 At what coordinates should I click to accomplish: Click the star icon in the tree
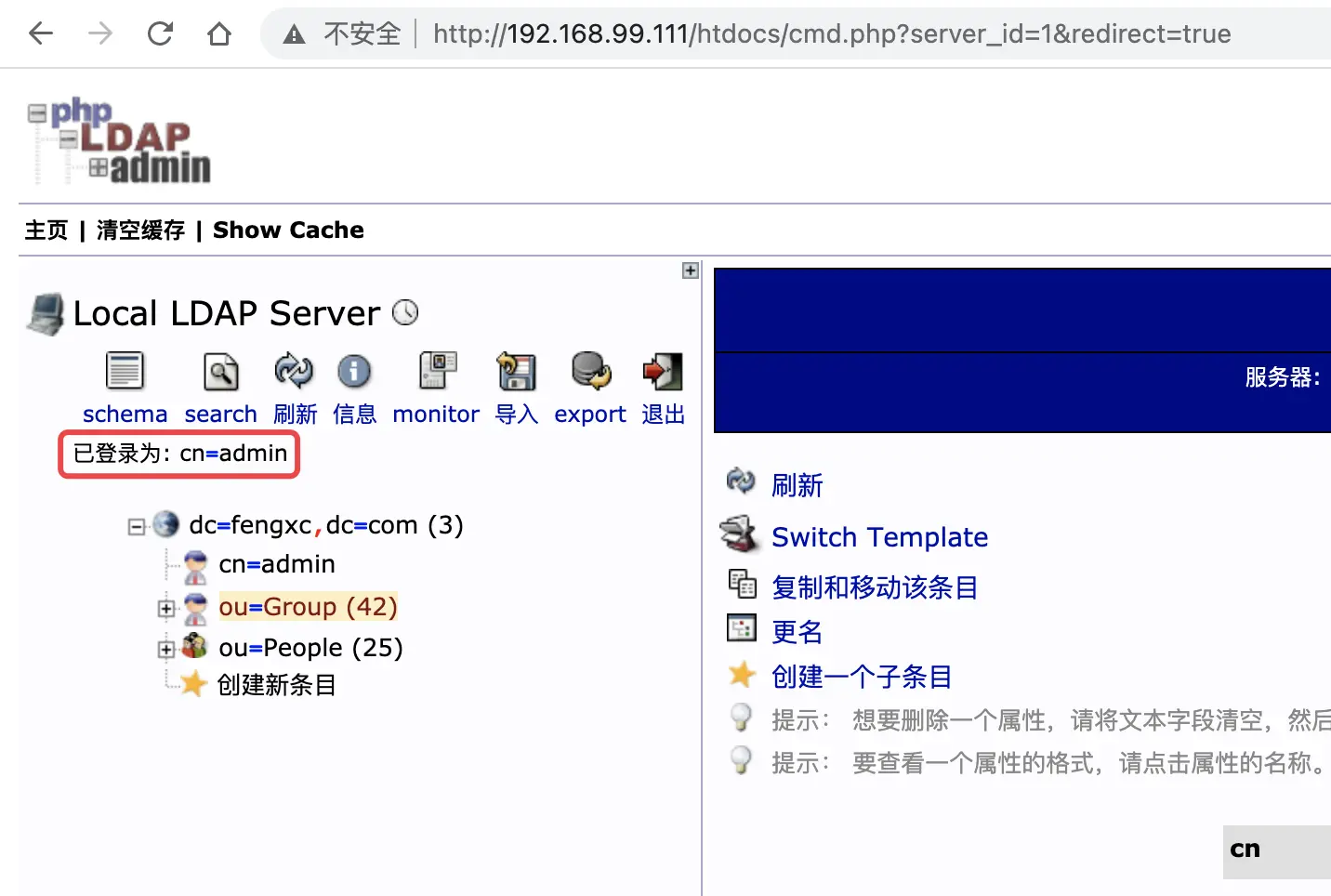pos(193,684)
